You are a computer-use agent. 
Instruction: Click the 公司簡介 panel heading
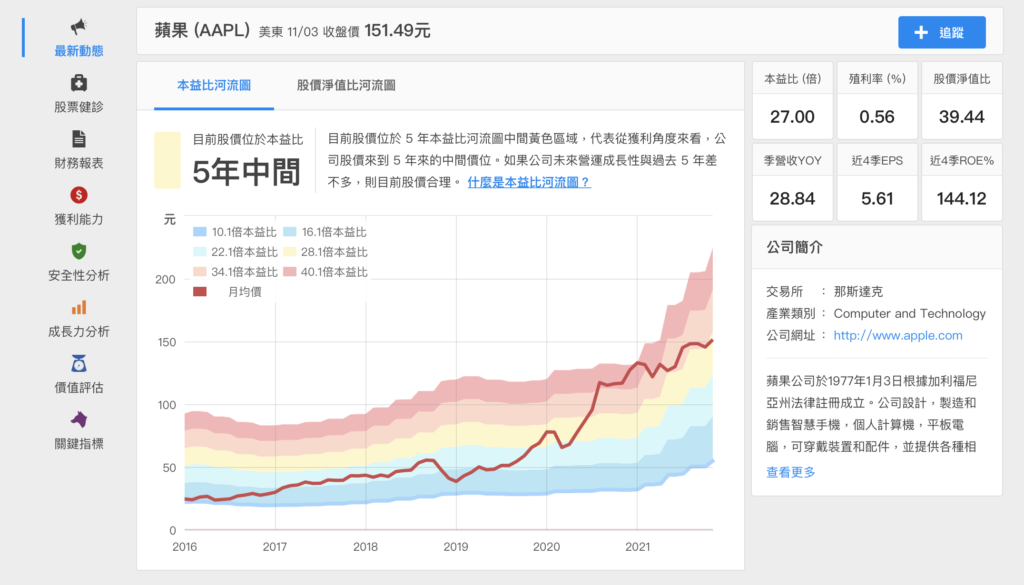(794, 247)
